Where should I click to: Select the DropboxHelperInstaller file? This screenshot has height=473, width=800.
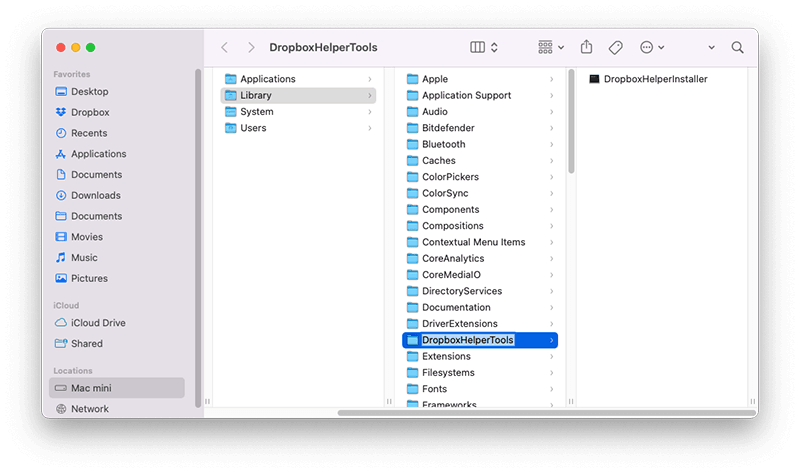(648, 79)
